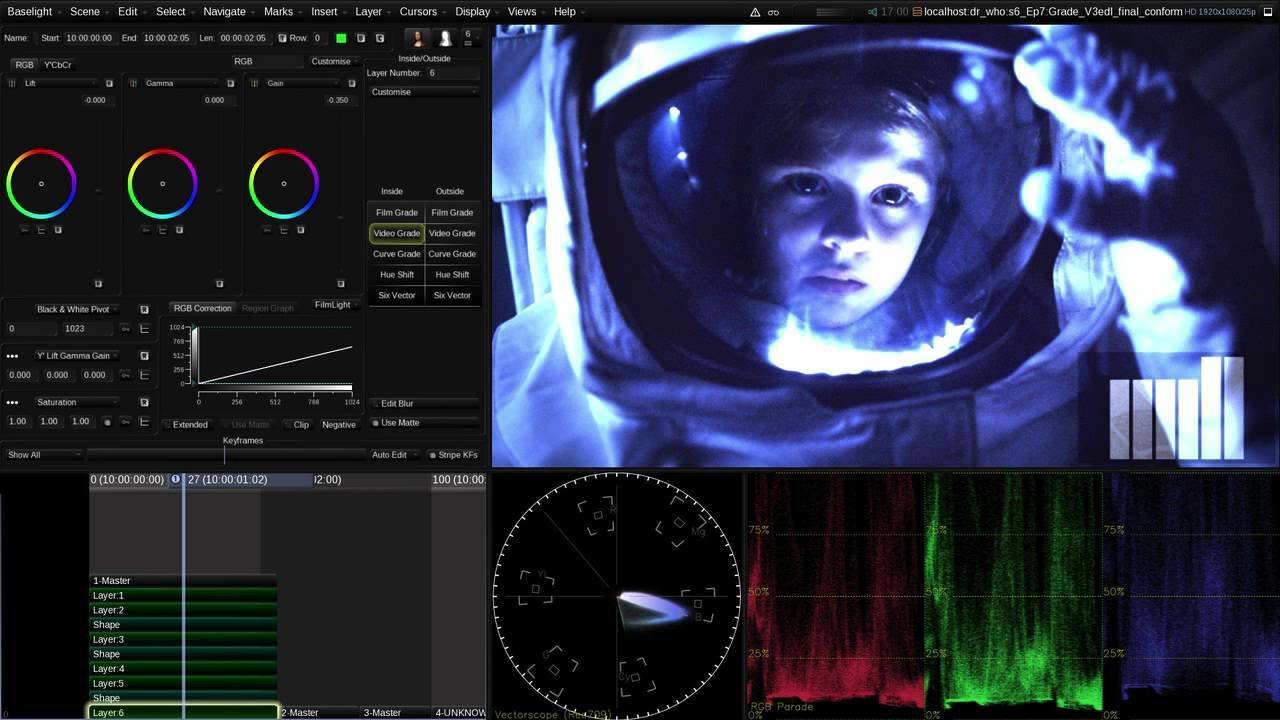1280x720 pixels.
Task: Reset Black & White Pivot with its R icon
Action: click(x=144, y=310)
